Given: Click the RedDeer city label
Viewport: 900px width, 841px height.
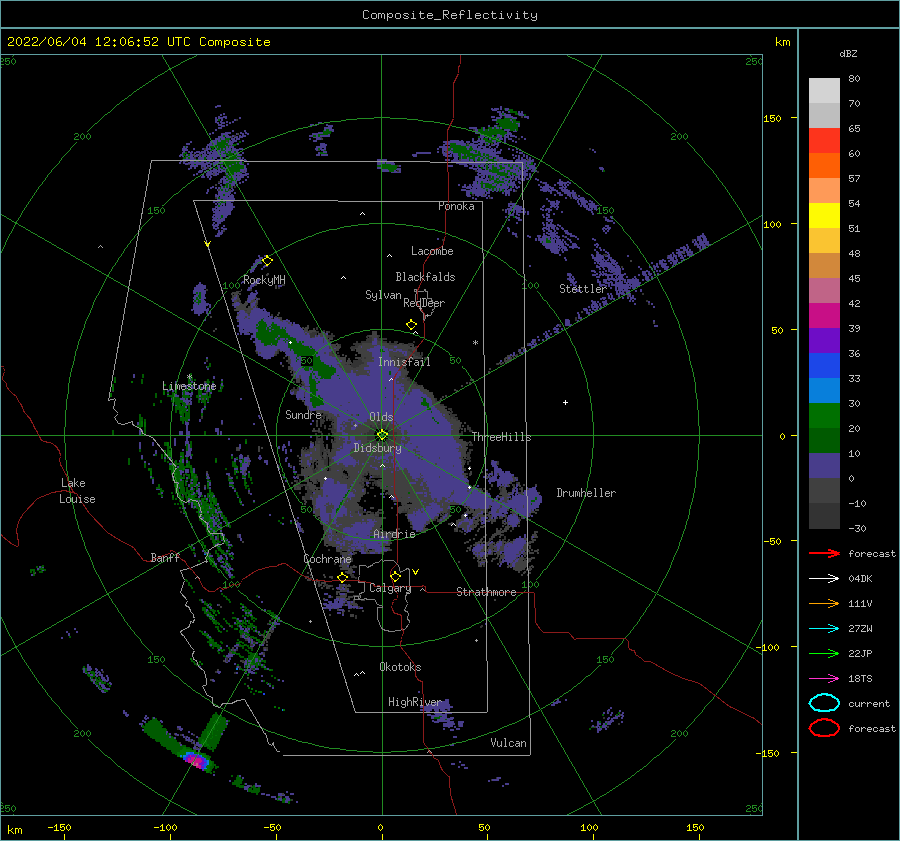Looking at the screenshot, I should tap(424, 303).
